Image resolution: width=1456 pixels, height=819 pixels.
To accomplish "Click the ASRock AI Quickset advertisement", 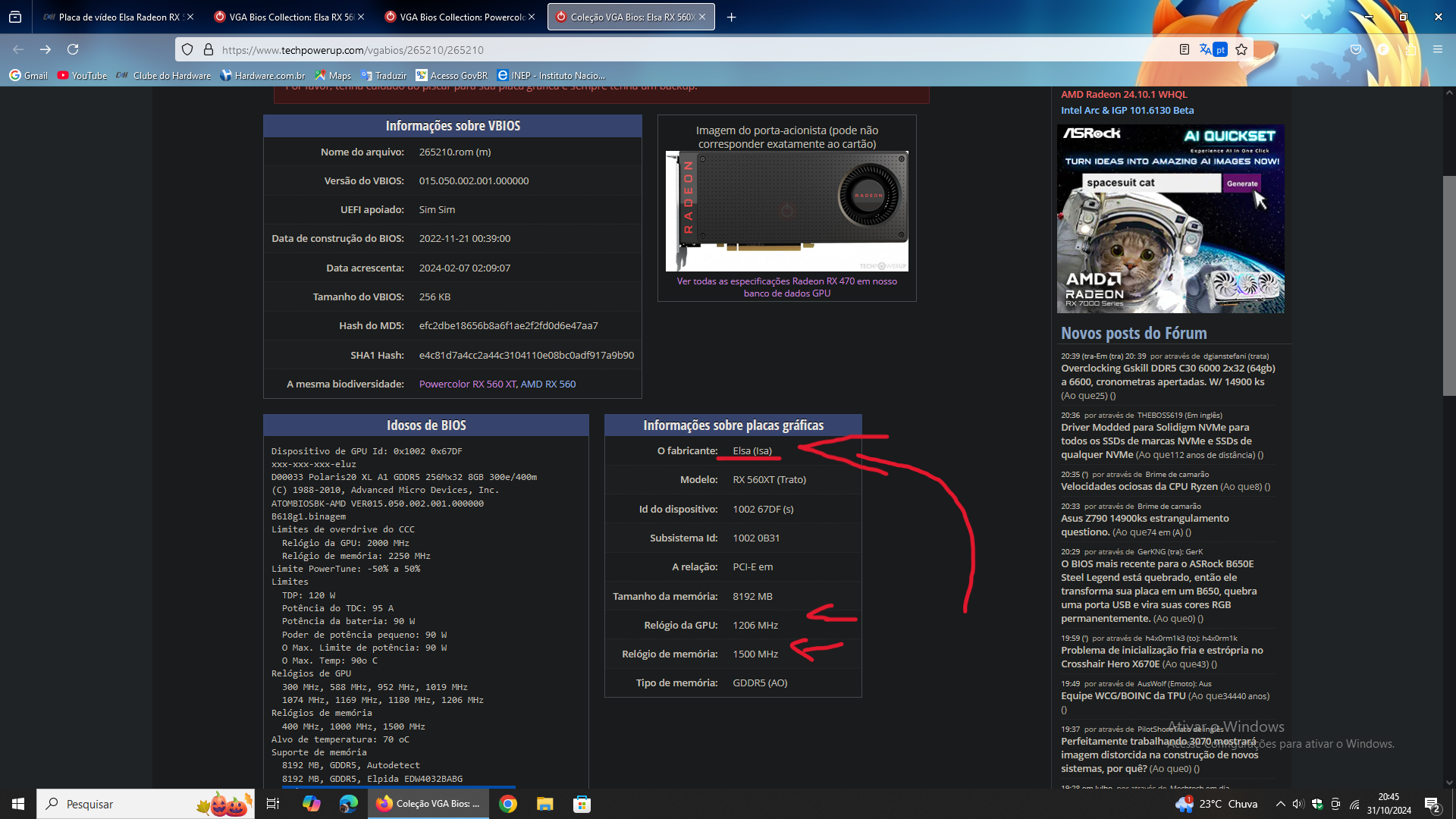I will point(1170,218).
